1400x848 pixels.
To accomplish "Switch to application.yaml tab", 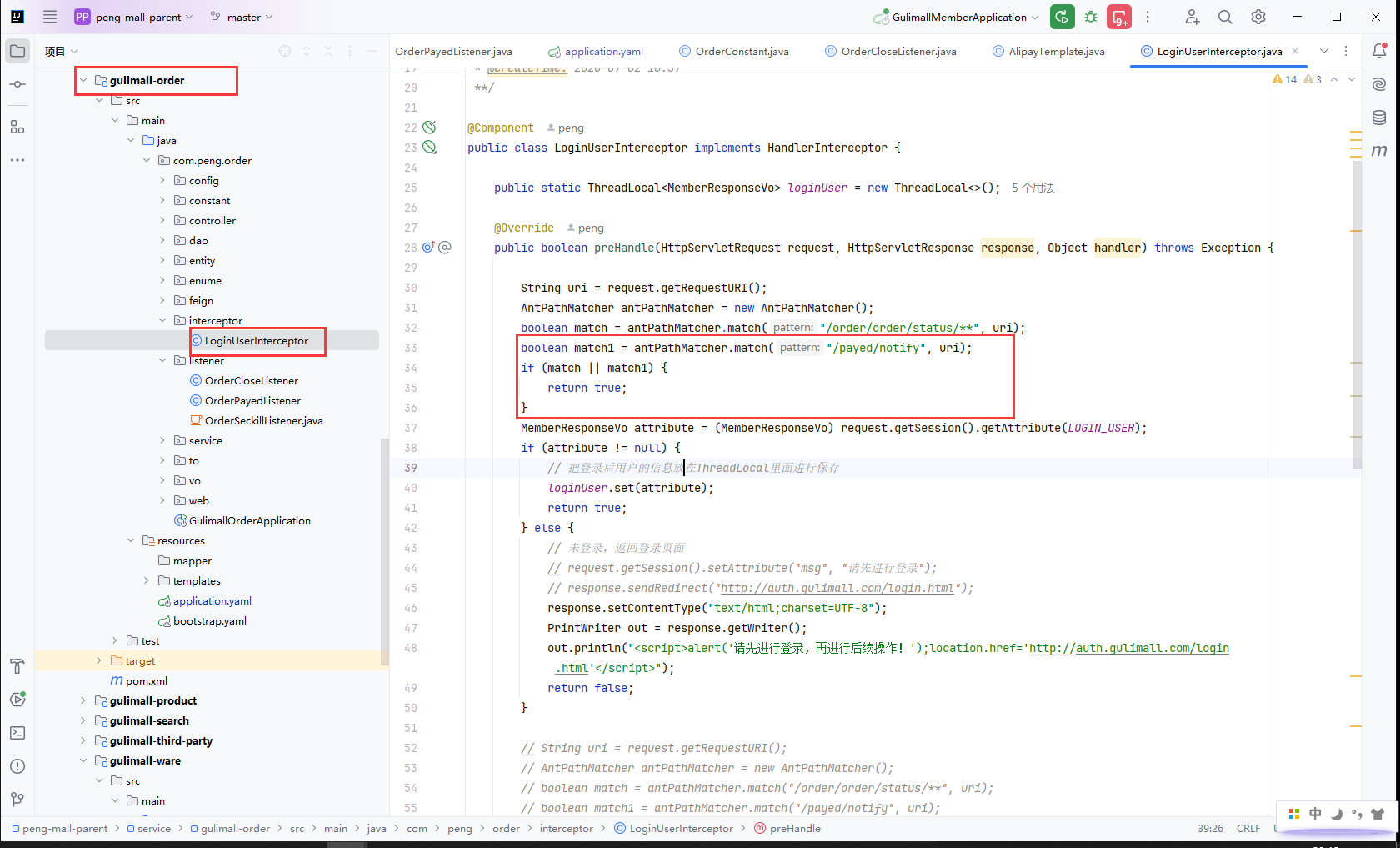I will point(596,51).
